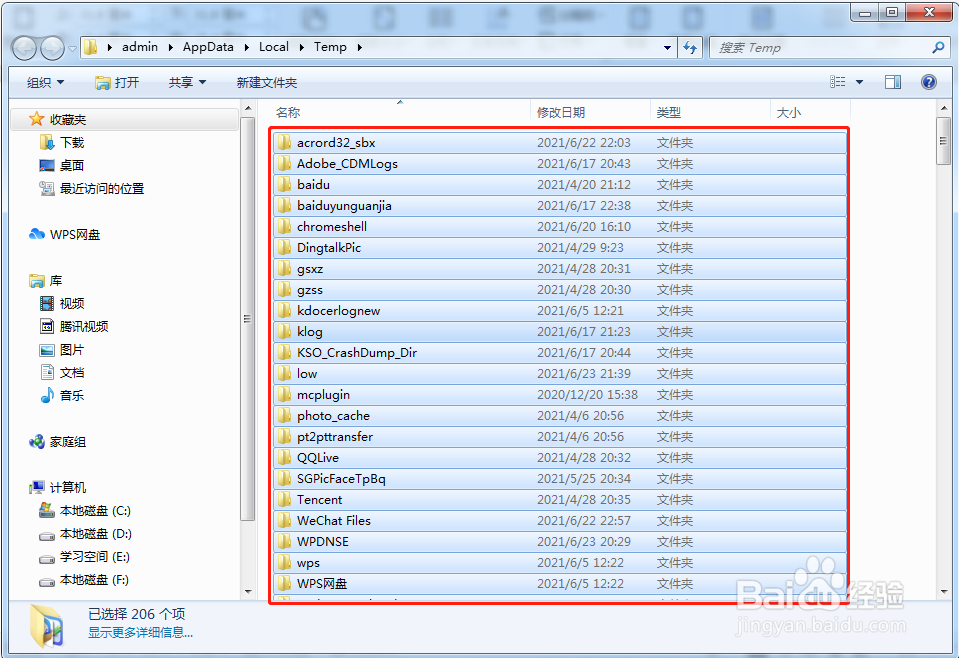This screenshot has width=959, height=658.
Task: Open the 音乐 library
Action: coord(62,396)
